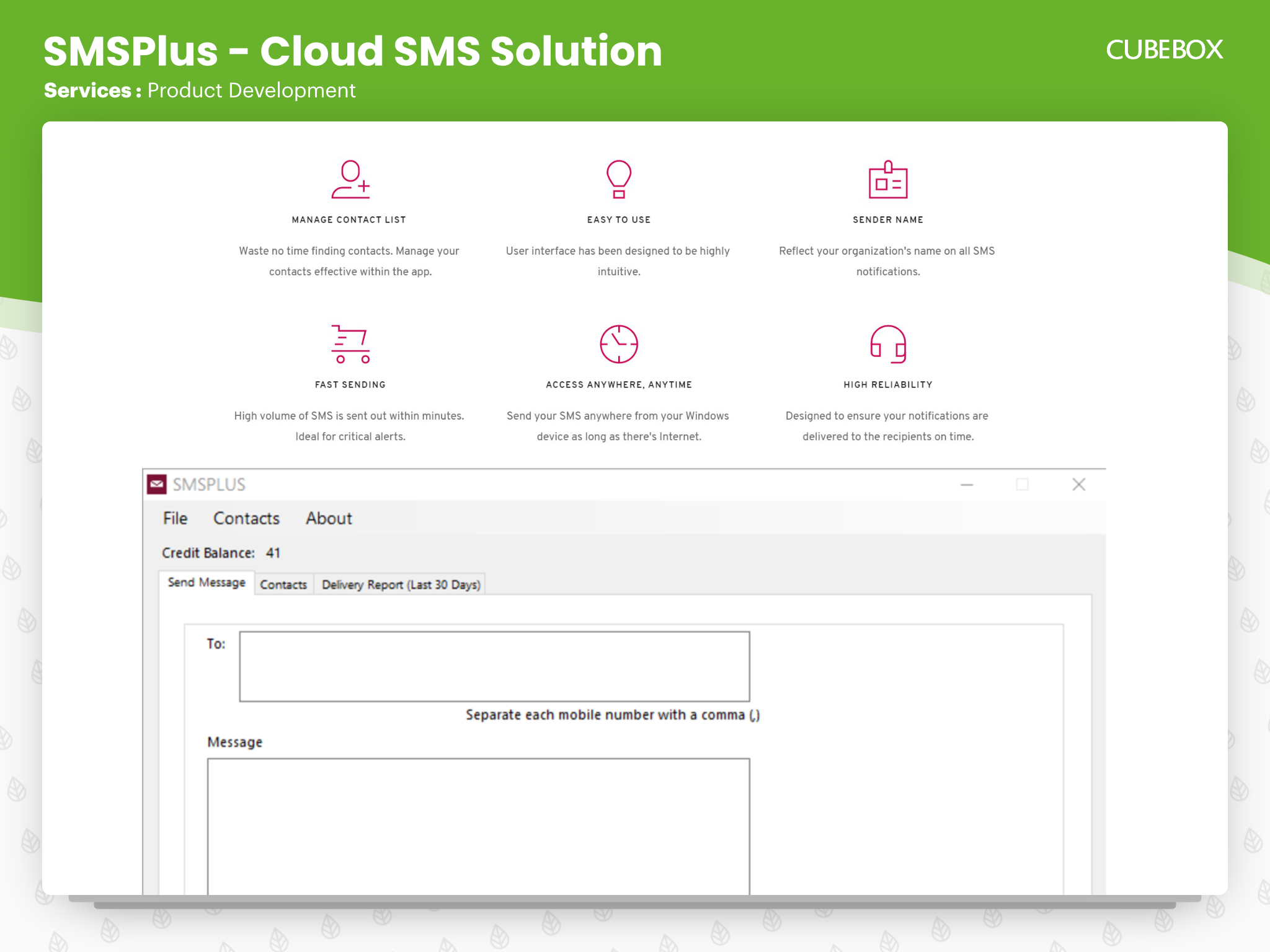This screenshot has height=952, width=1270.
Task: Switch to the Send Message tab
Action: (206, 583)
